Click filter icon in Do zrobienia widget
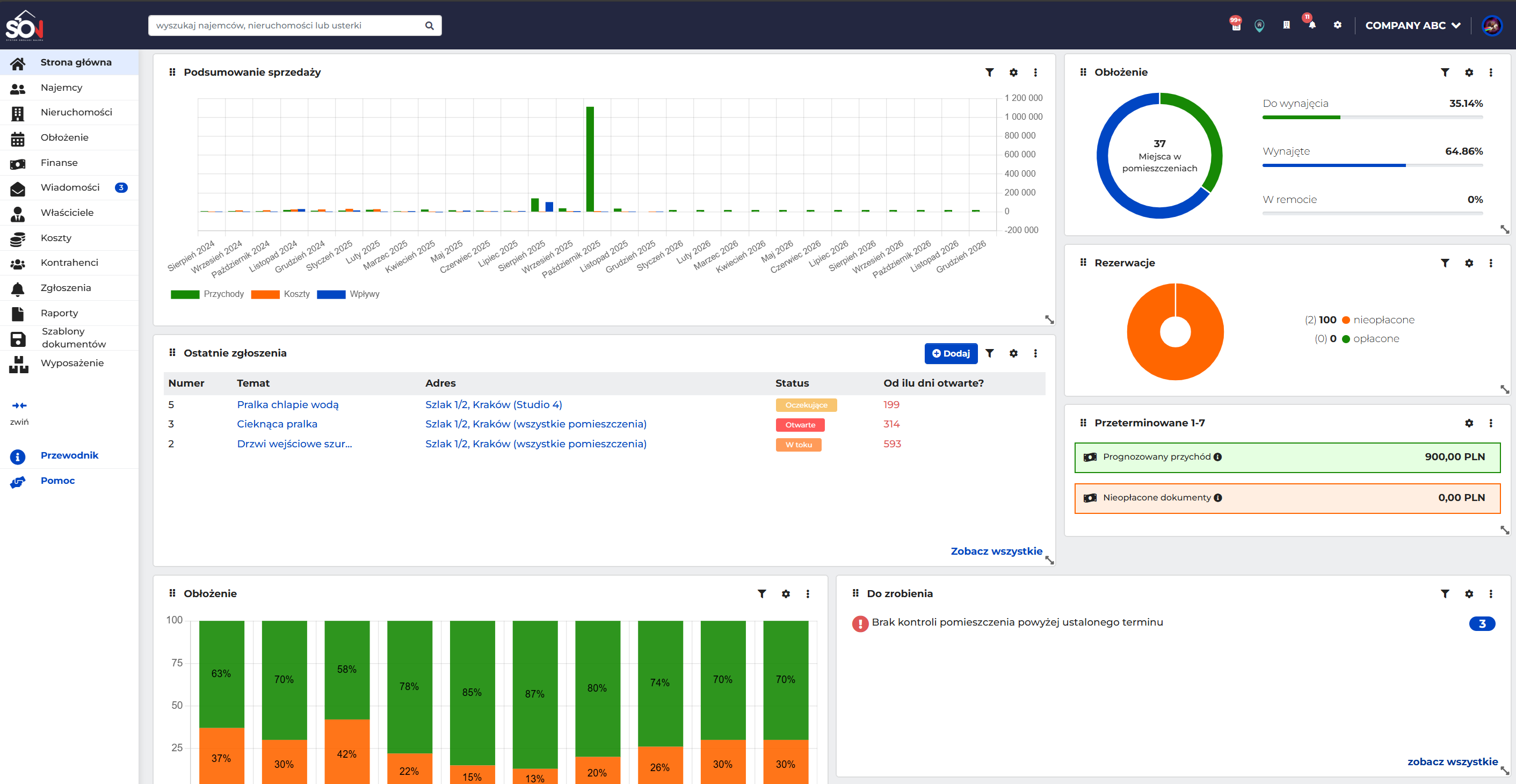Image resolution: width=1516 pixels, height=784 pixels. pos(1444,594)
